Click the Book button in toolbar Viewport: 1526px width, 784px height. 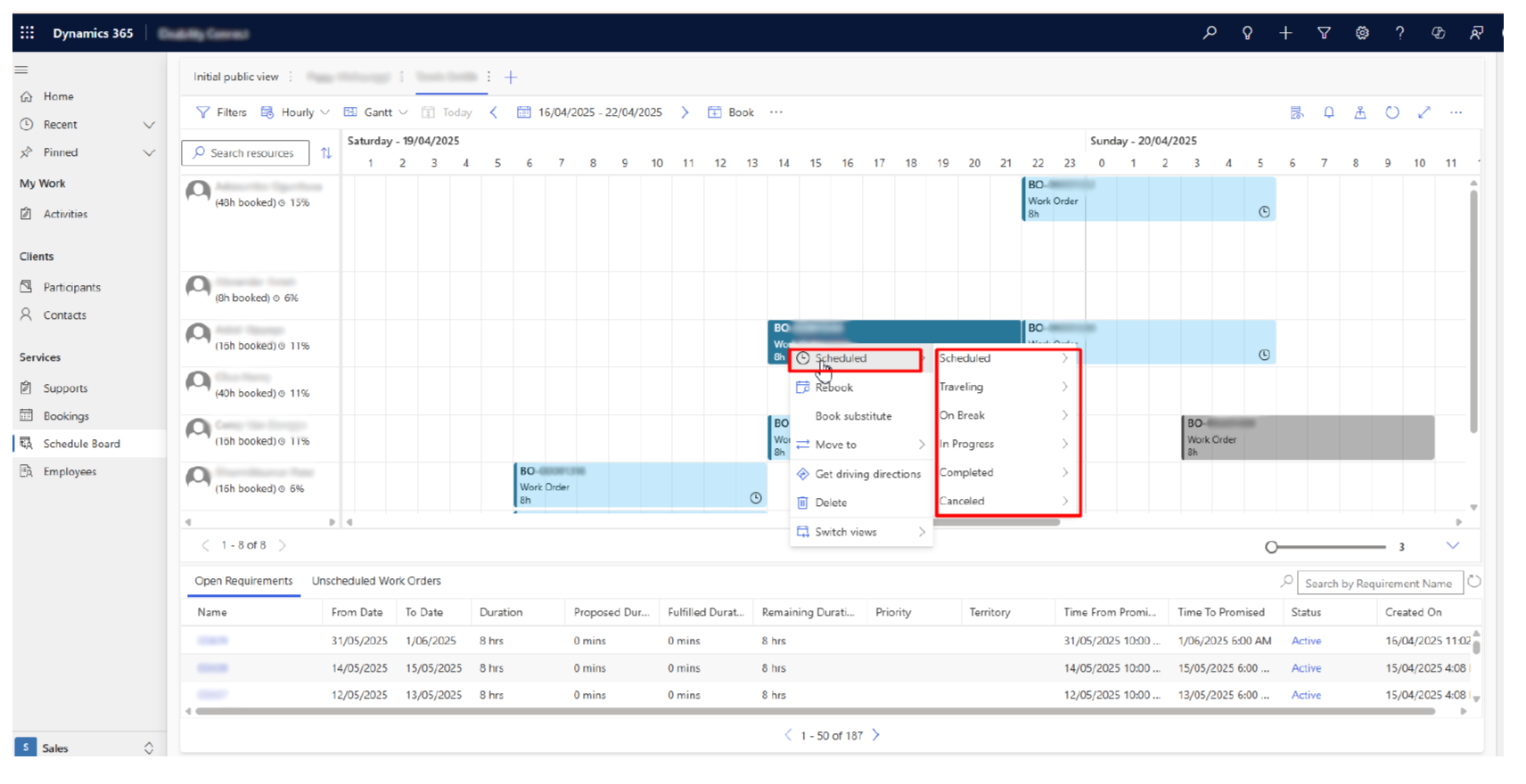[731, 112]
